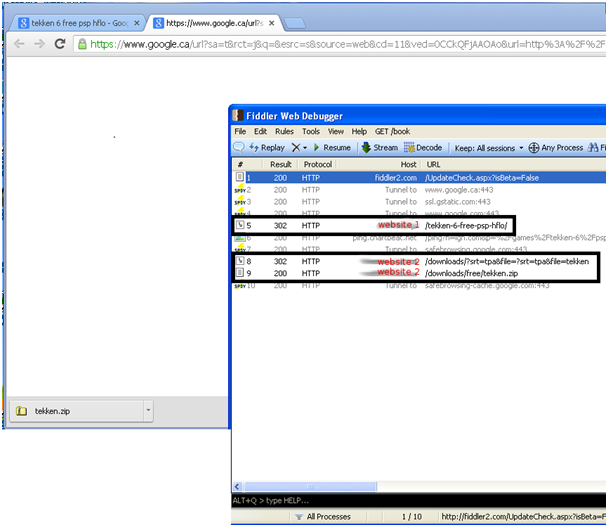Sort sessions by Protocol column
Viewport: 609px width, 528px height.
click(317, 164)
